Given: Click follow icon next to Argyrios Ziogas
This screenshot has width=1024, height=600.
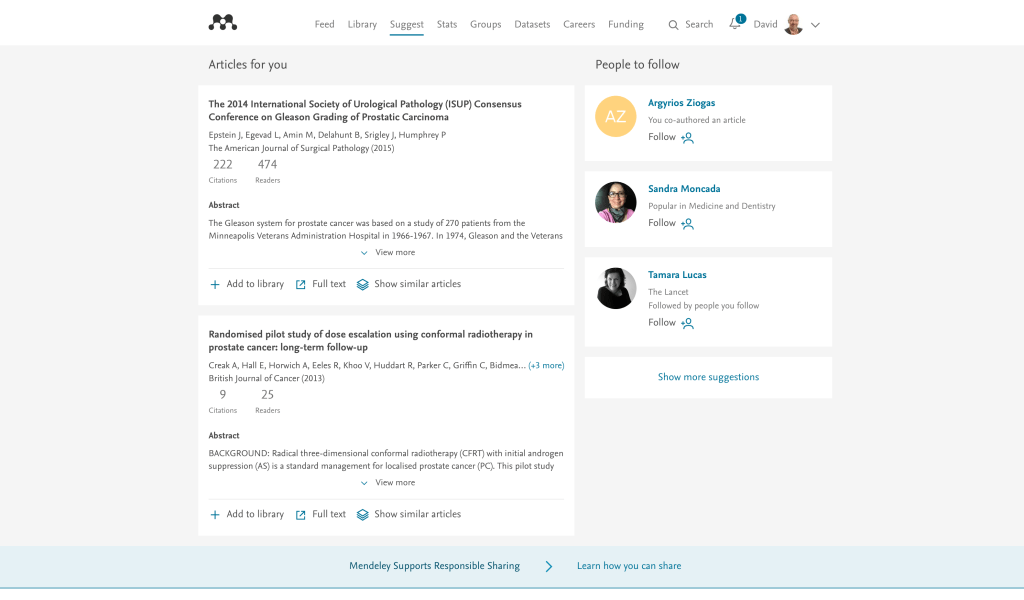Looking at the screenshot, I should click(687, 138).
